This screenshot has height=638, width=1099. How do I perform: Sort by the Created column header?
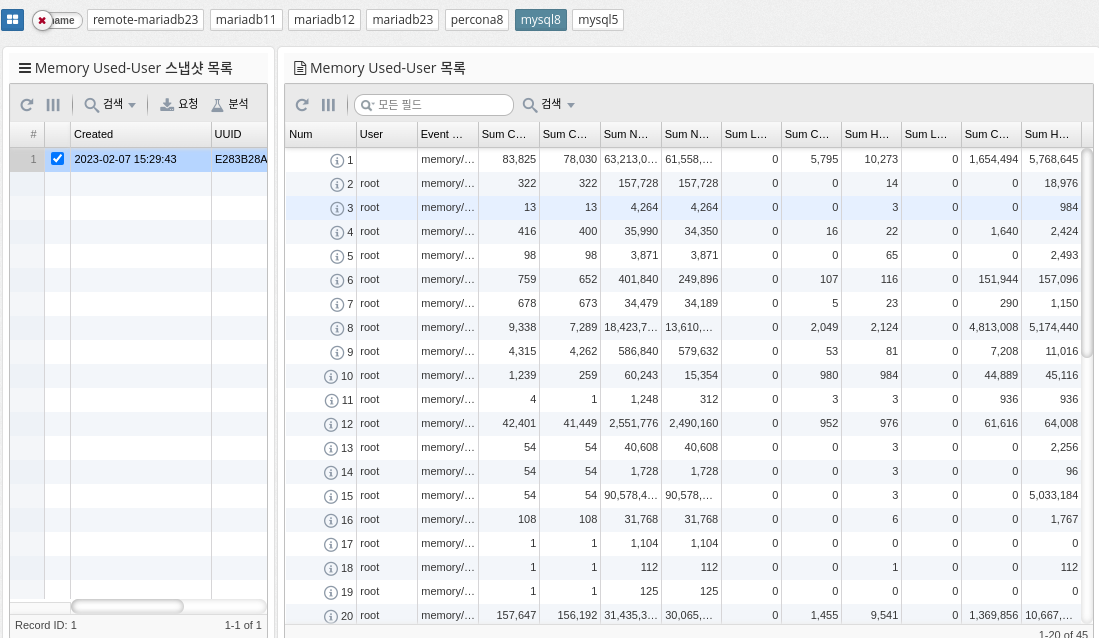pos(140,134)
